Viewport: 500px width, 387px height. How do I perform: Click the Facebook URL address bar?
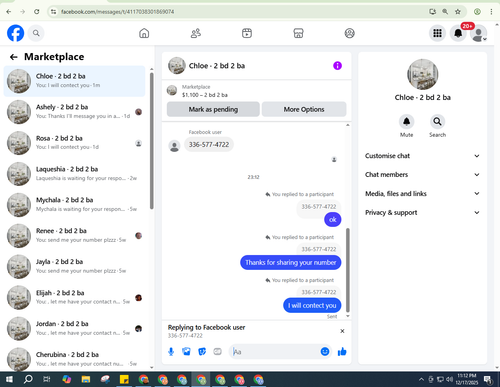pyautogui.click(x=240, y=12)
